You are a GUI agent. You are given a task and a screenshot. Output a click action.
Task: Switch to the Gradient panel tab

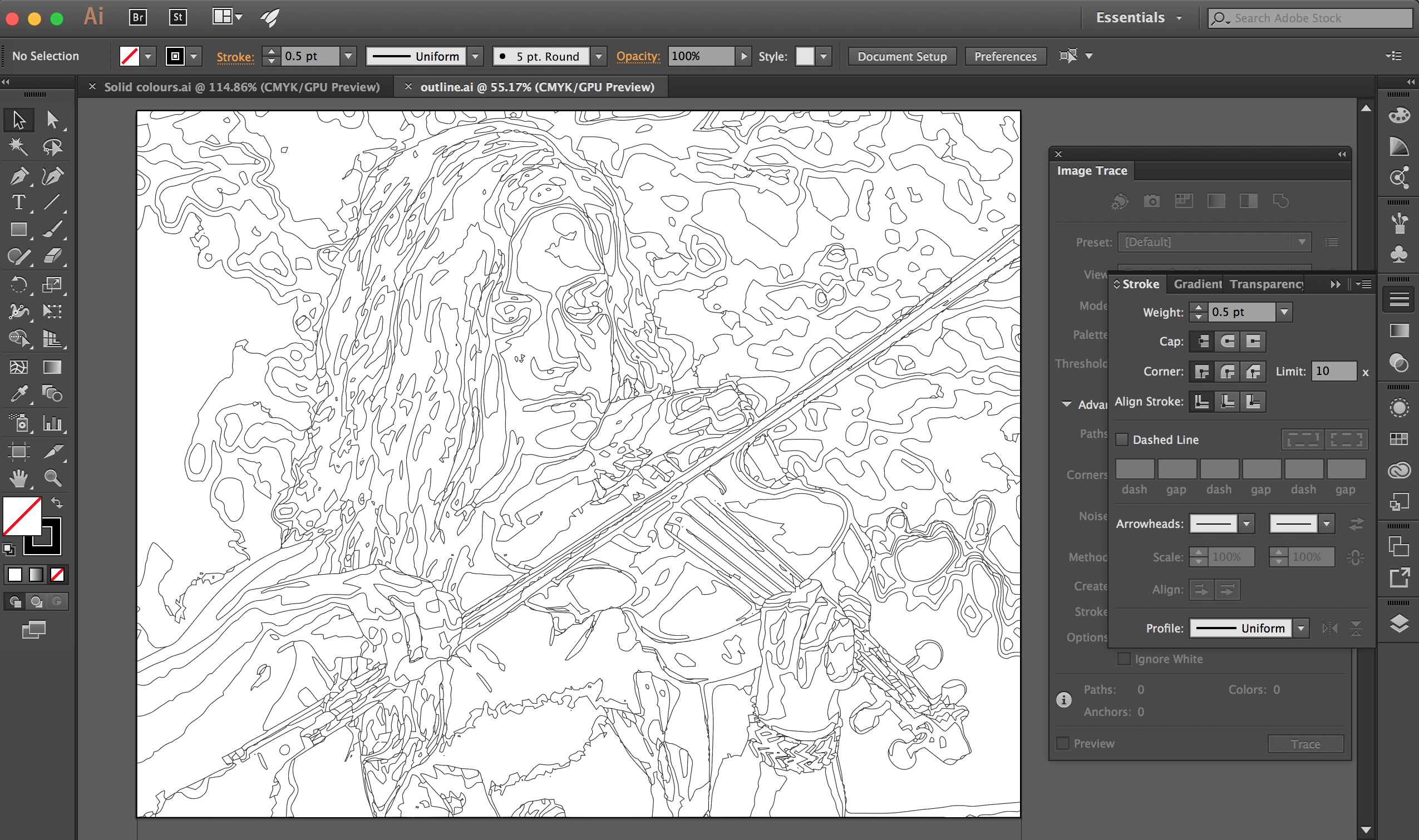[x=1196, y=284]
